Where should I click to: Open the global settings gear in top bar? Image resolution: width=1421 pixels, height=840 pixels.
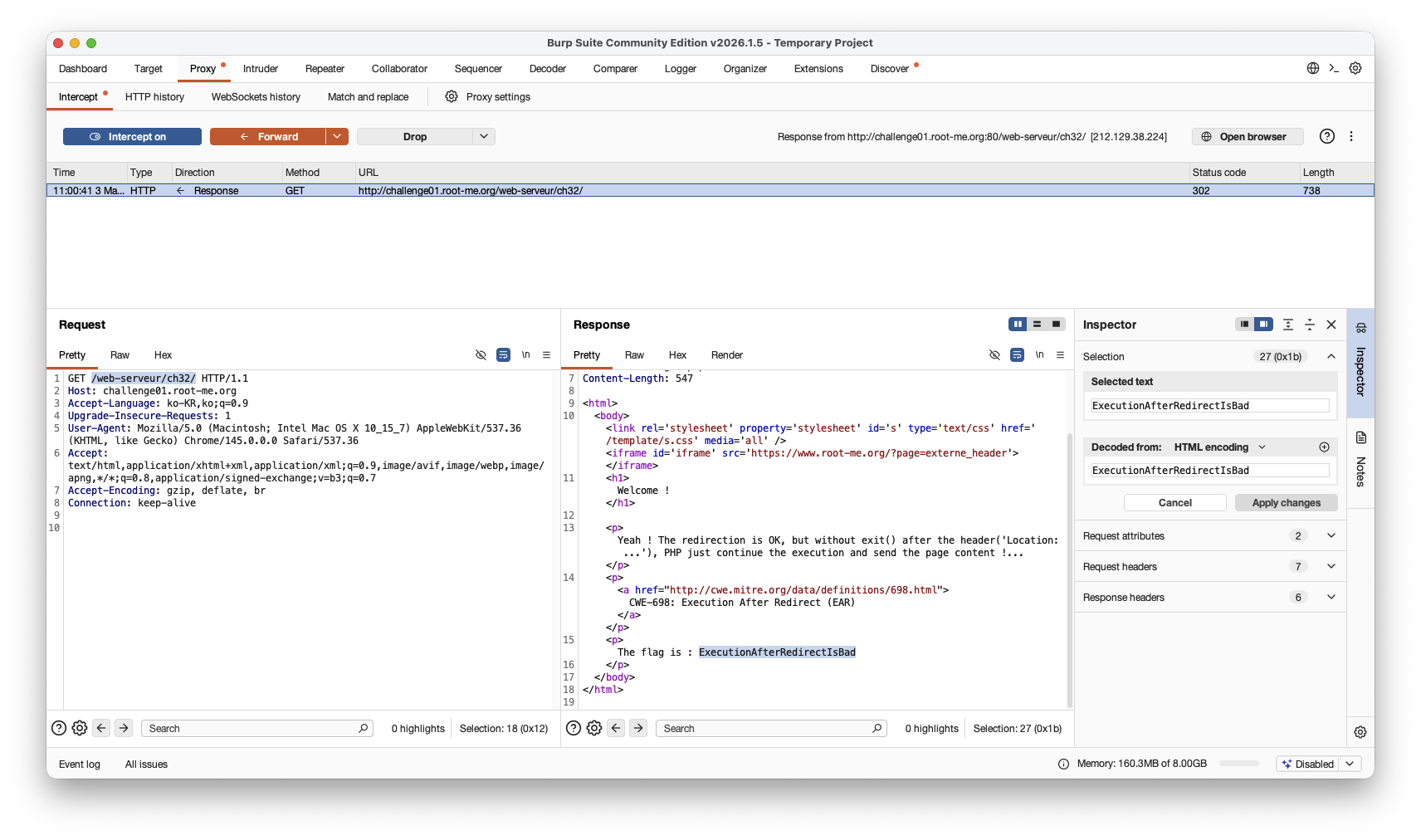point(1355,68)
